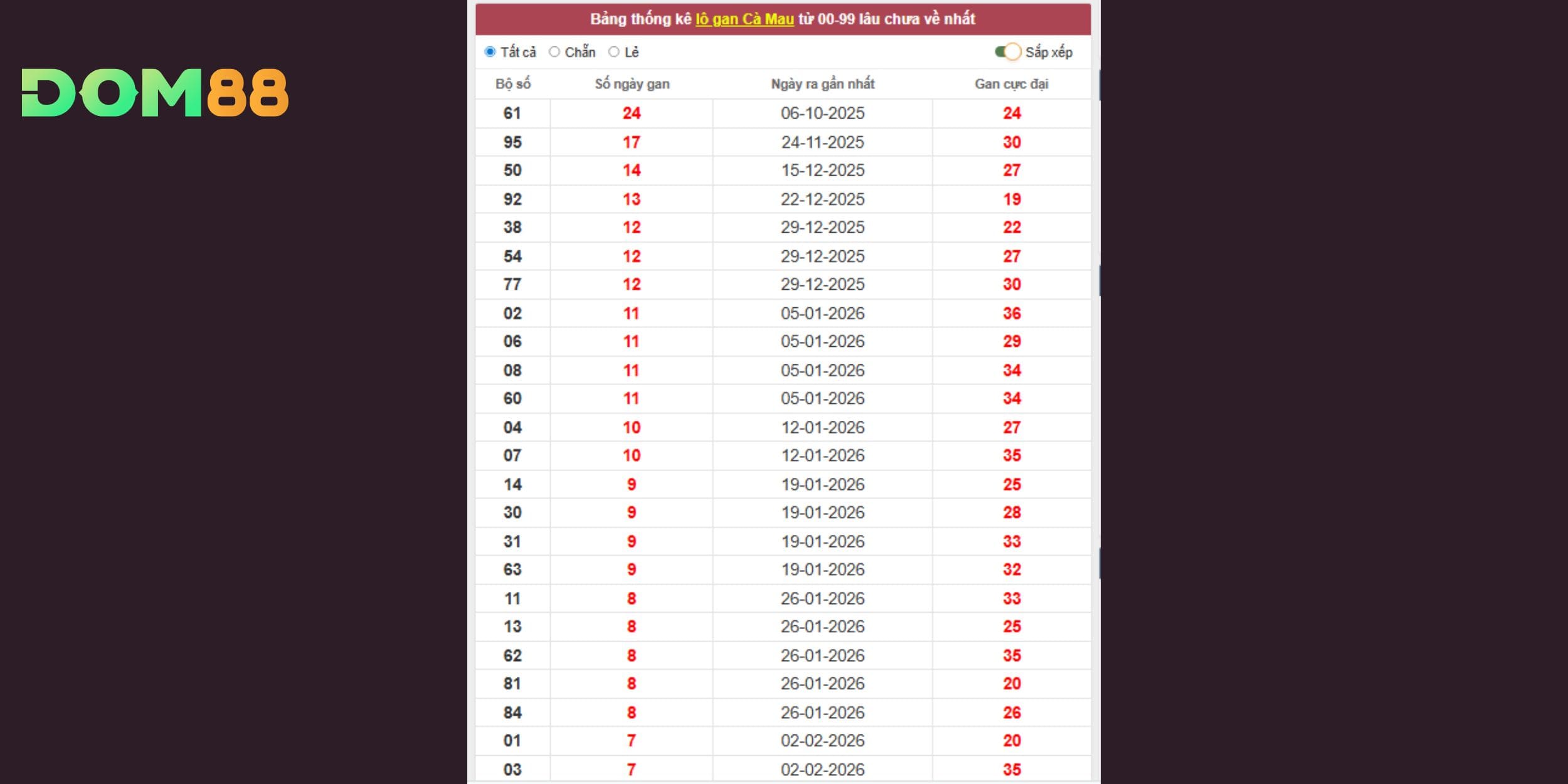The image size is (1568, 784).
Task: Click the 'Ngày ra gần nhất' header
Action: click(822, 84)
